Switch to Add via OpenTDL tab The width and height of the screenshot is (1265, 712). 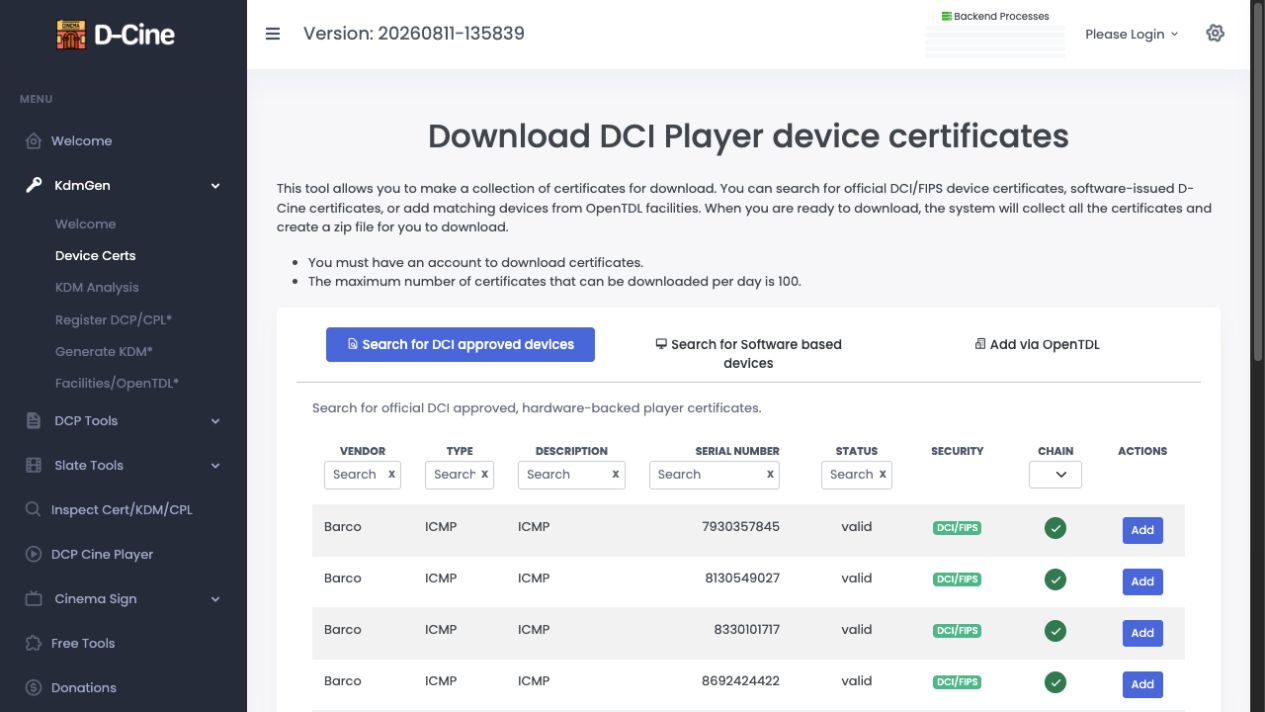pos(1037,344)
